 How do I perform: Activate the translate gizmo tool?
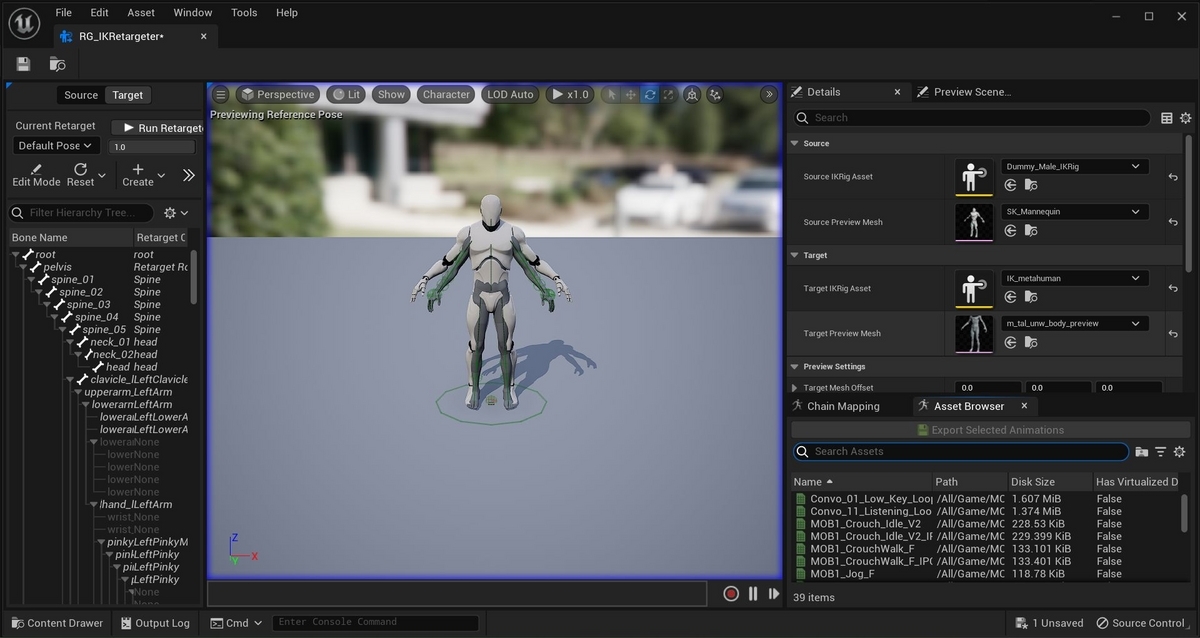click(631, 95)
